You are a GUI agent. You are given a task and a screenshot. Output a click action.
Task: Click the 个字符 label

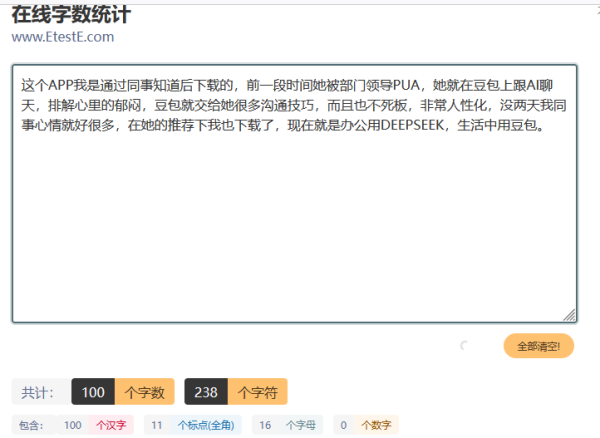click(258, 392)
